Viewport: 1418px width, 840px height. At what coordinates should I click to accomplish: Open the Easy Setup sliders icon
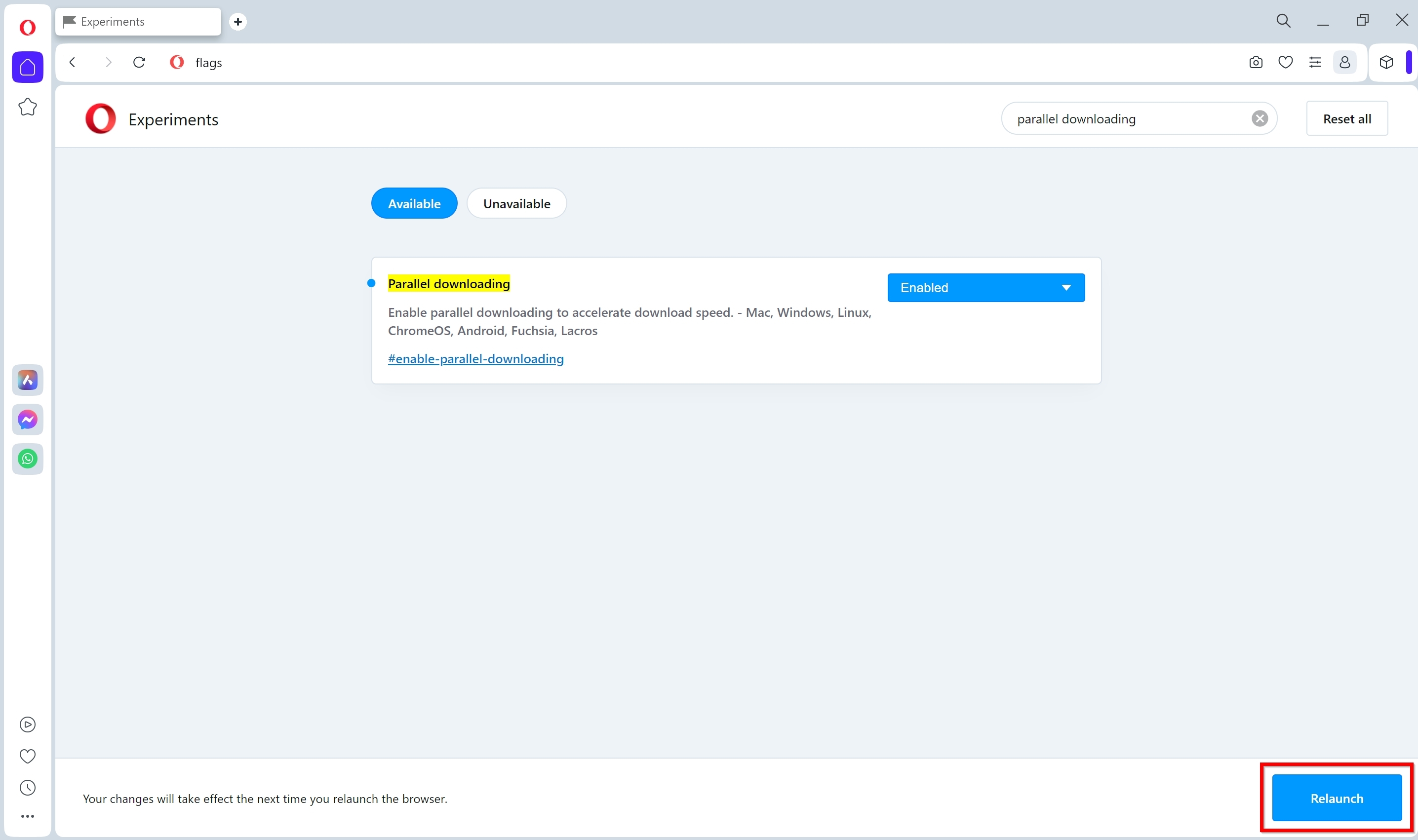coord(1315,62)
